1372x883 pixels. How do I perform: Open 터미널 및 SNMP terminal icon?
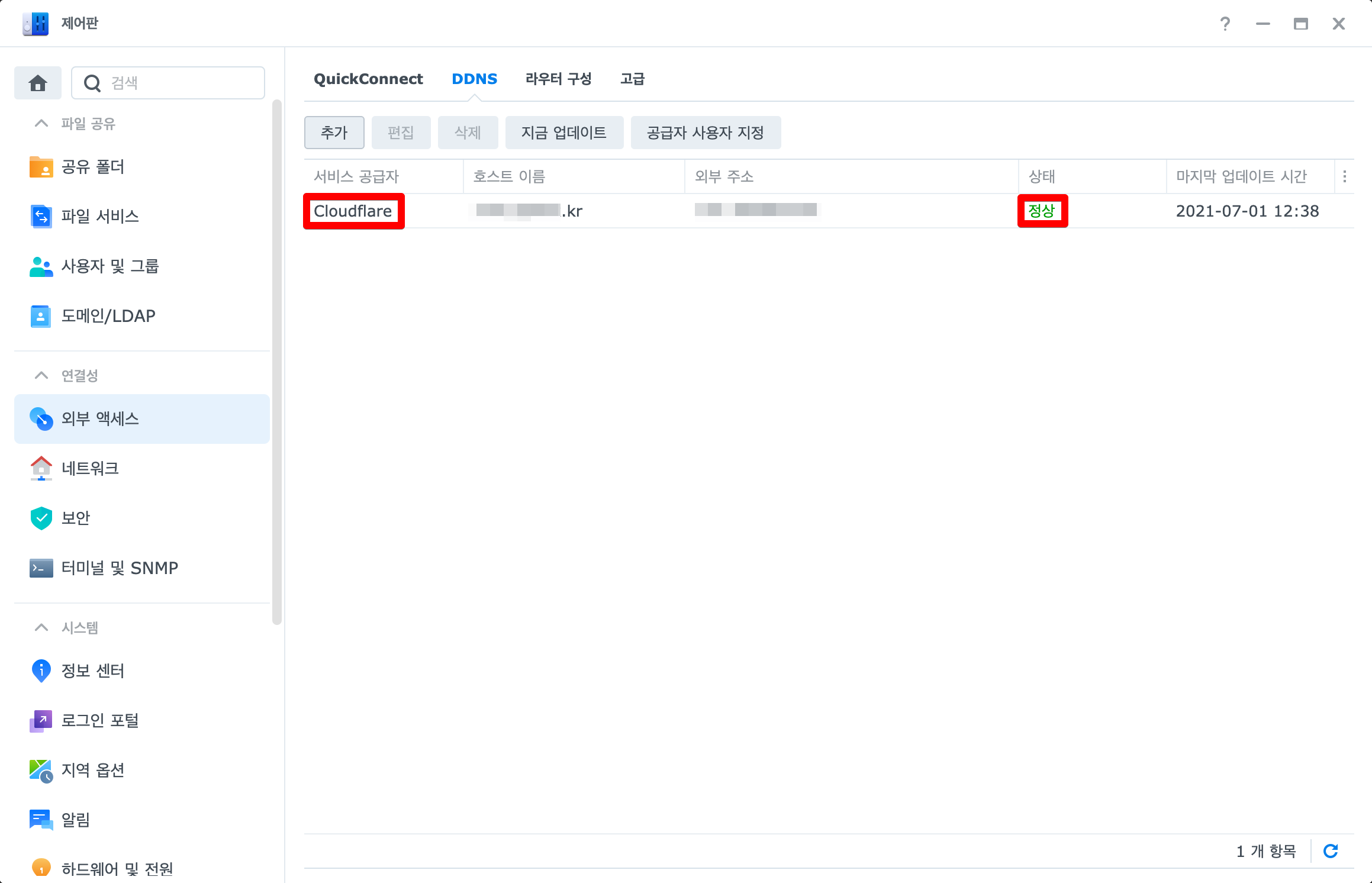click(x=41, y=568)
